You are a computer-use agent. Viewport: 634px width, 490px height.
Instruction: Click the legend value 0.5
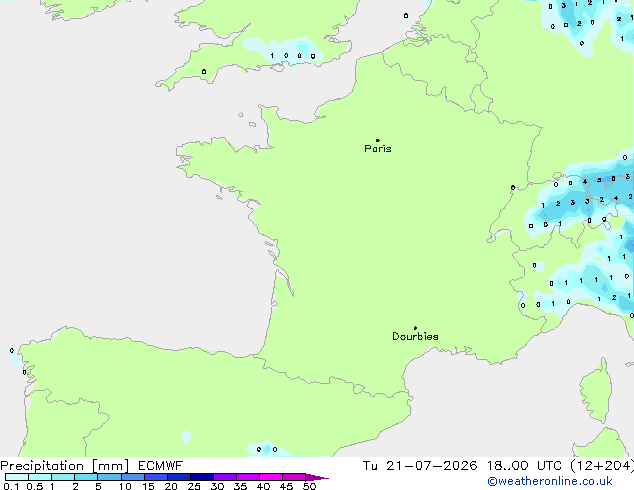click(35, 486)
